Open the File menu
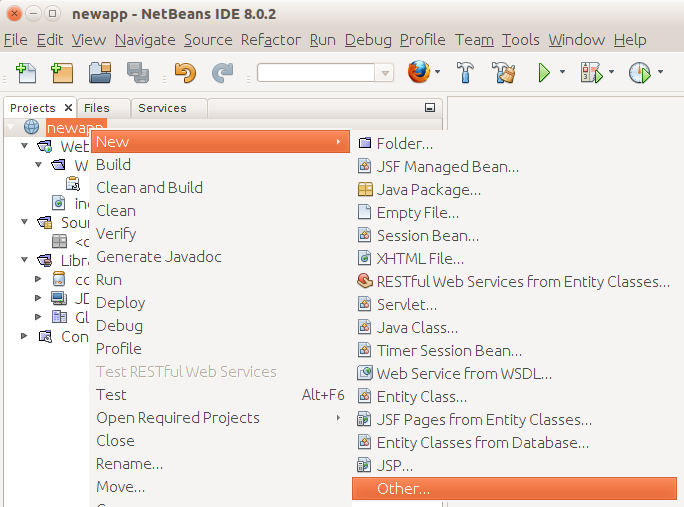The image size is (684, 507). (x=15, y=40)
